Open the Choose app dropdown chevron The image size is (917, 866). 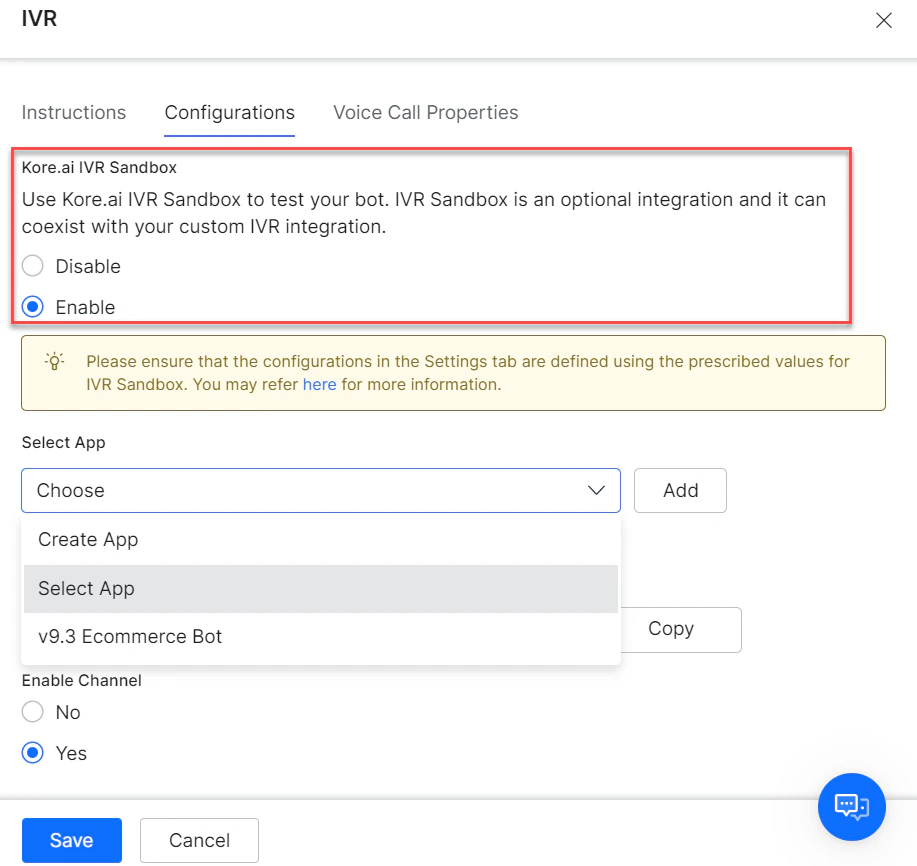(x=597, y=490)
